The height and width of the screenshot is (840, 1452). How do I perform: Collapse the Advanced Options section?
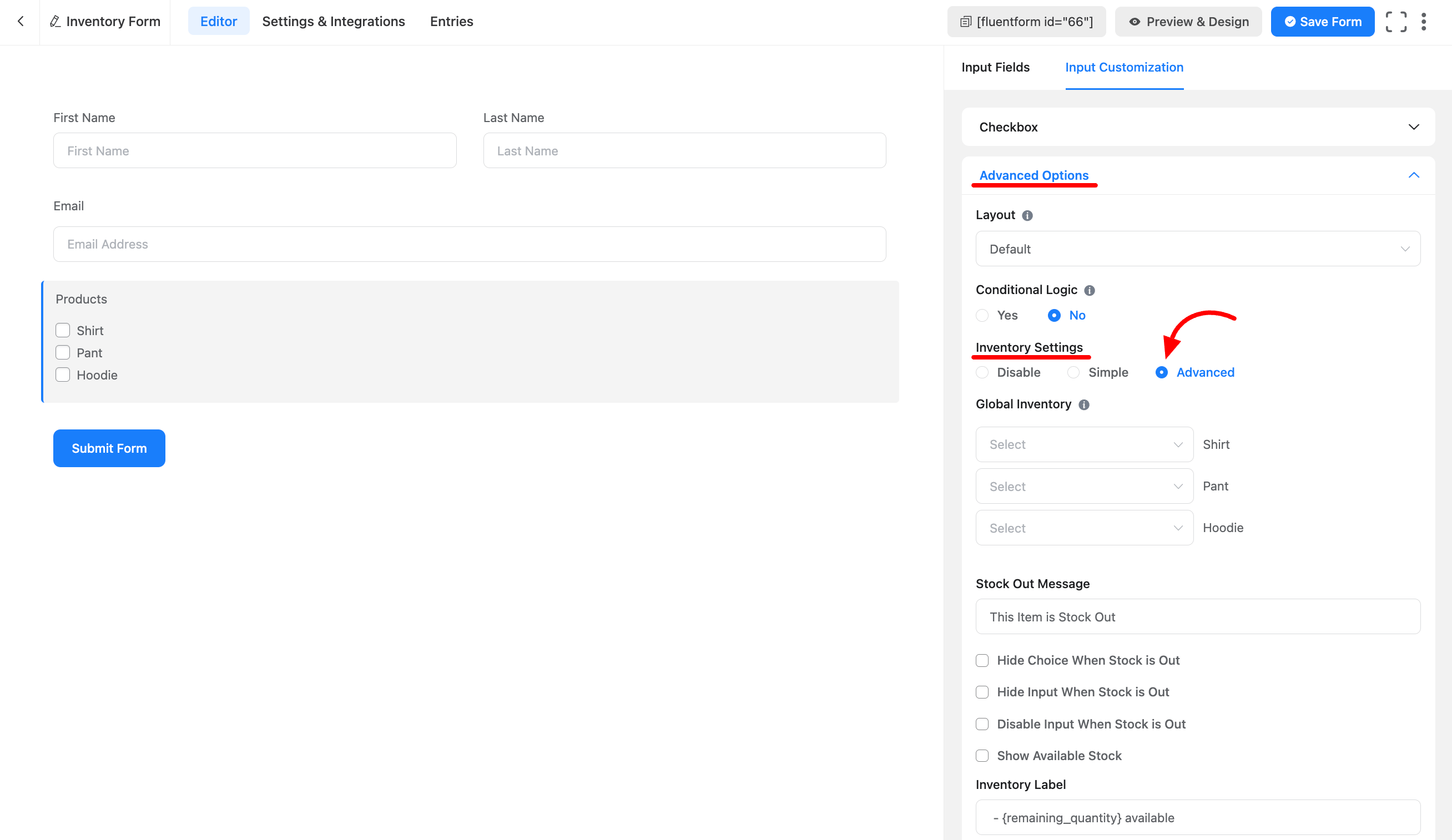click(1413, 175)
